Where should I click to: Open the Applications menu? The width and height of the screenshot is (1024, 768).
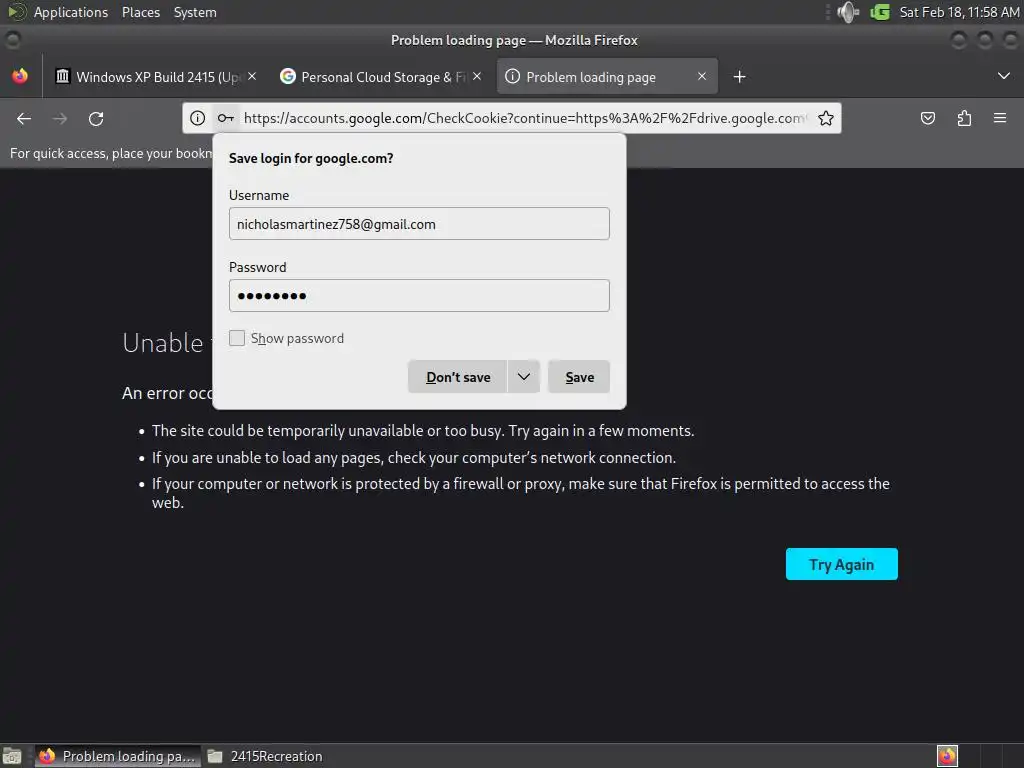tap(71, 12)
